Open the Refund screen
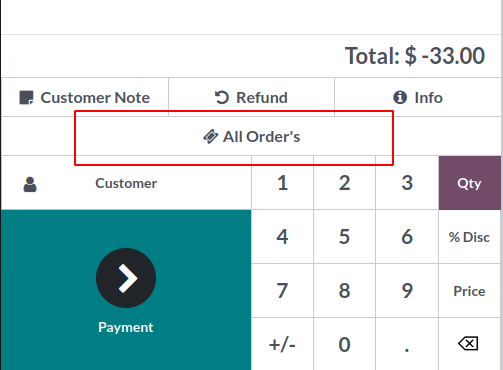 pyautogui.click(x=251, y=97)
